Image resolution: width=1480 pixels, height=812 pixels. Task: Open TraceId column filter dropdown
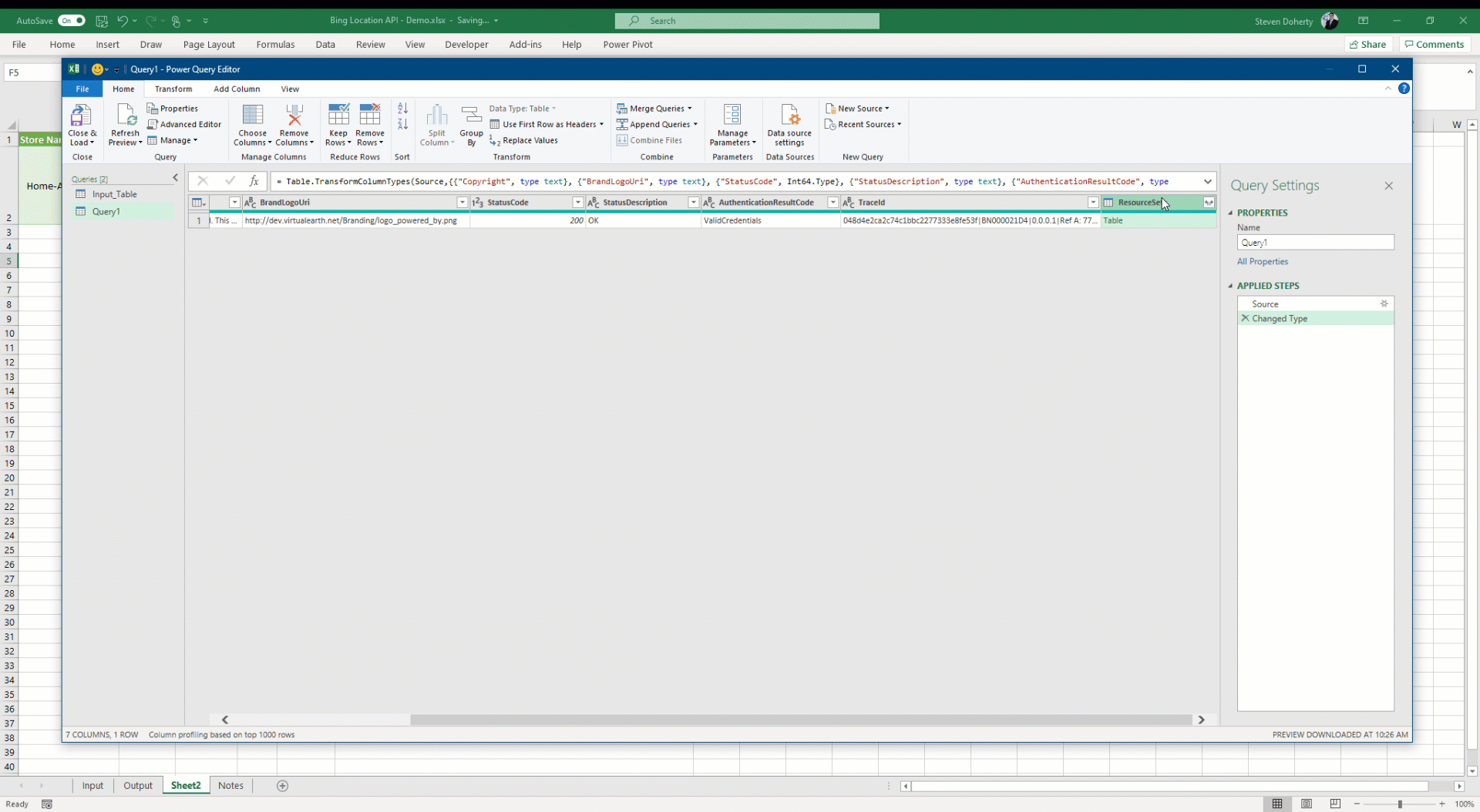click(1092, 203)
